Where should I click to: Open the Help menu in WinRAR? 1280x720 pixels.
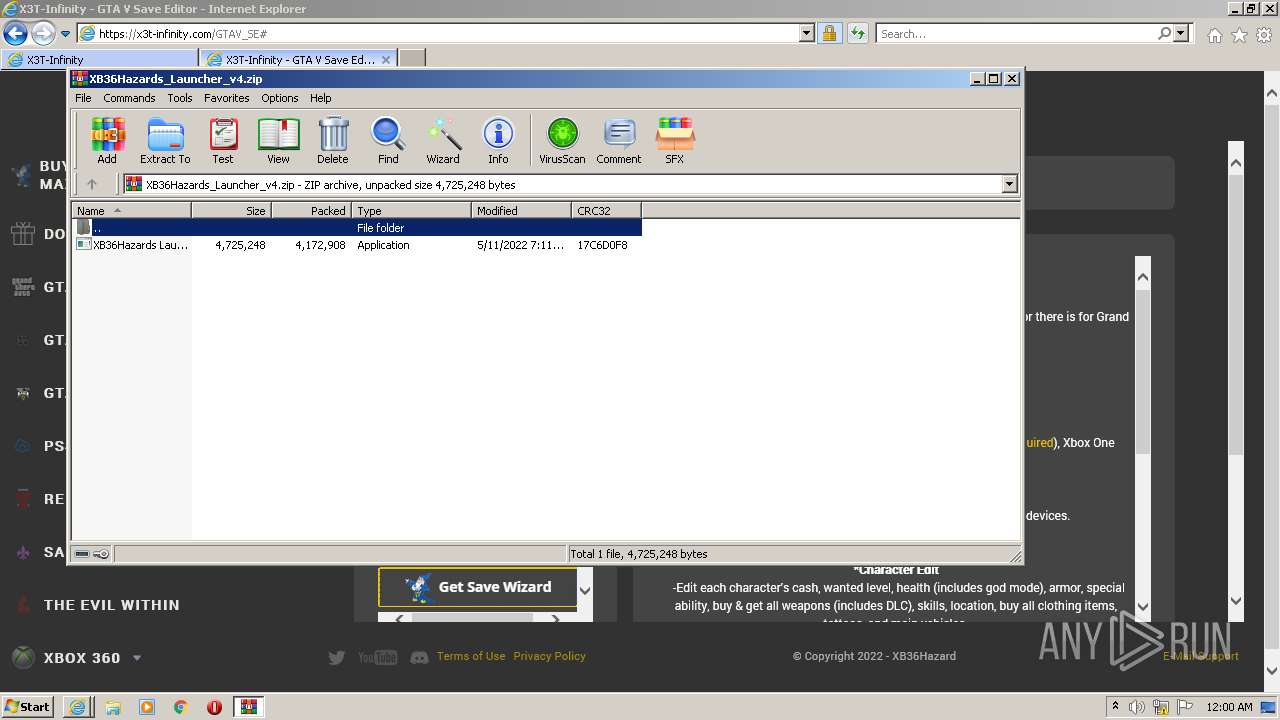pyautogui.click(x=320, y=98)
